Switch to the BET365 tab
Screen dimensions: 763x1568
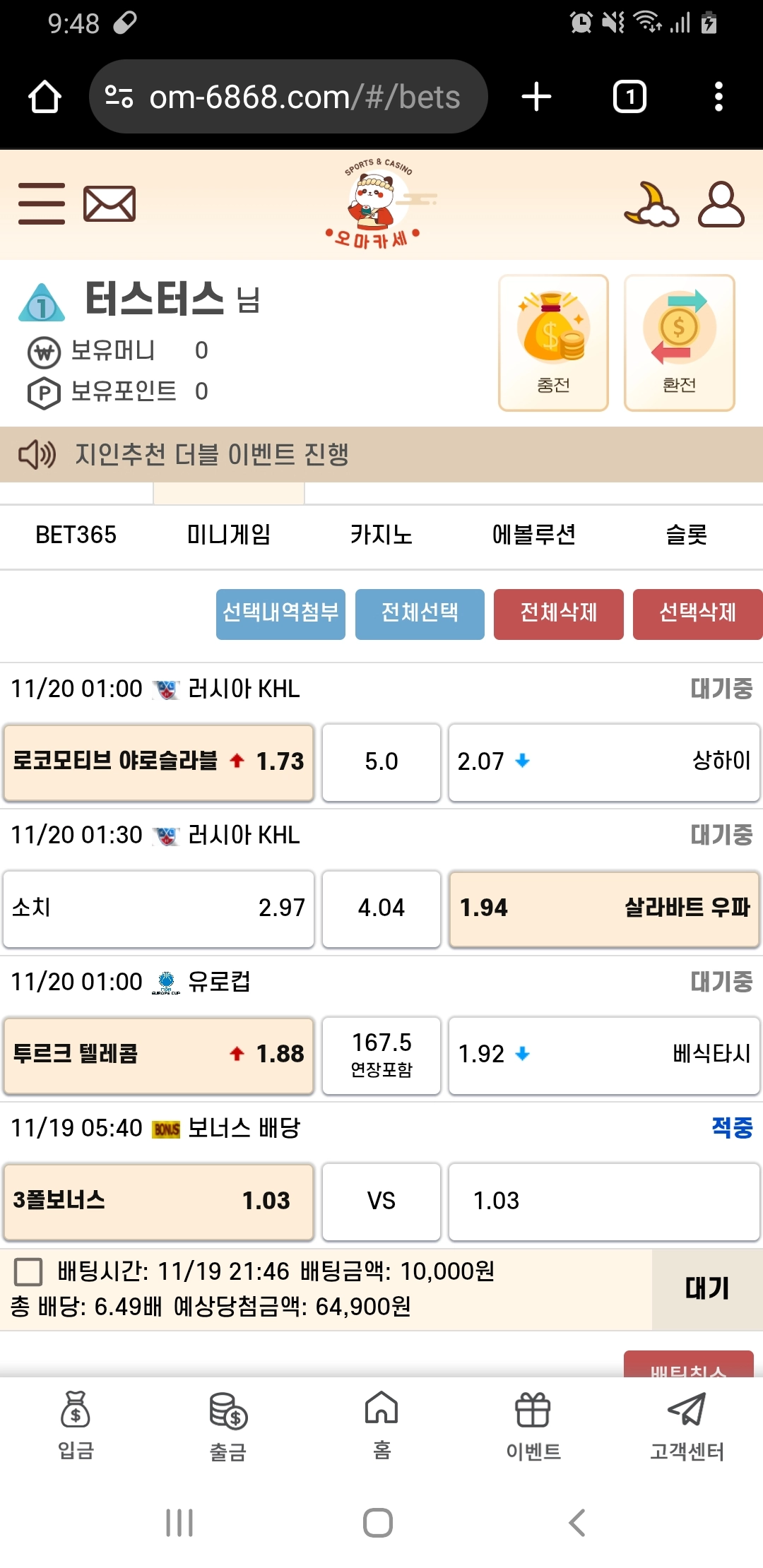pyautogui.click(x=76, y=535)
